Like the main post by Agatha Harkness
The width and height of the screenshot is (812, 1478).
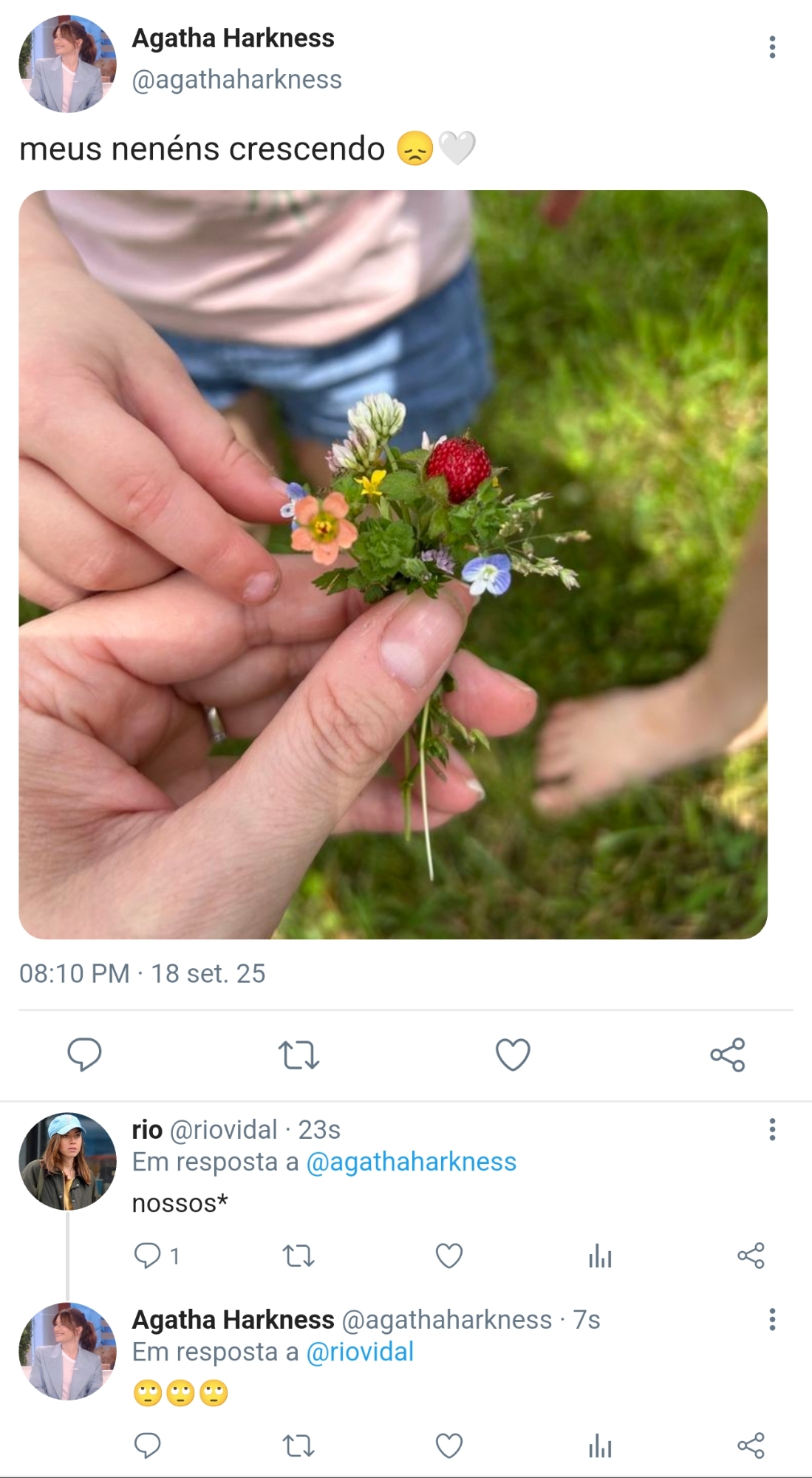point(513,1055)
